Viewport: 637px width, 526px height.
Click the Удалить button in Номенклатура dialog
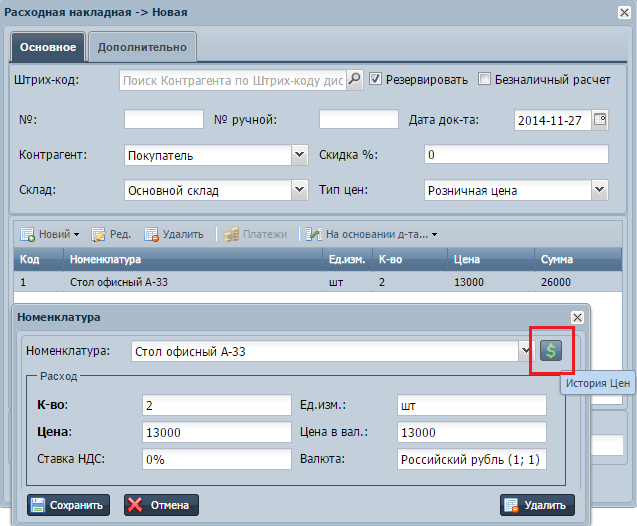pyautogui.click(x=537, y=505)
